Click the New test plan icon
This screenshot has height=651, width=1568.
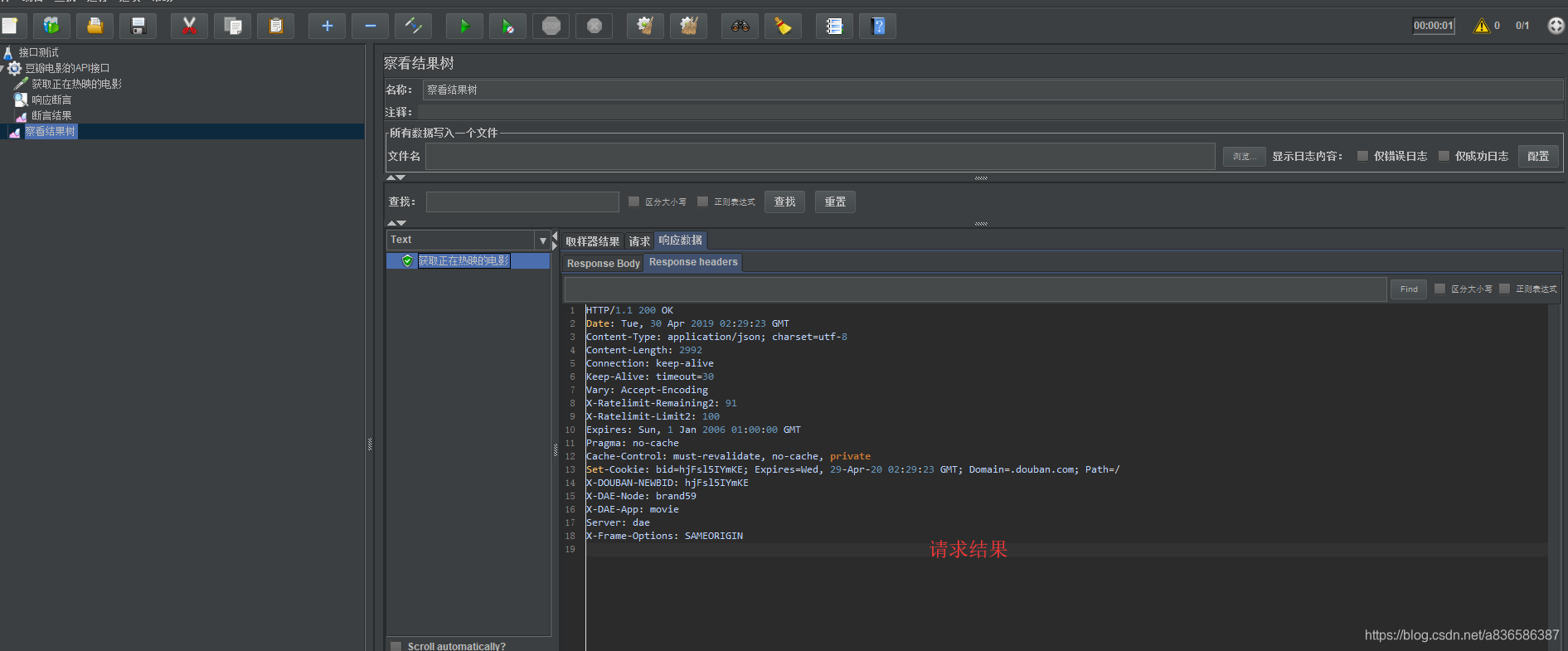tap(10, 26)
